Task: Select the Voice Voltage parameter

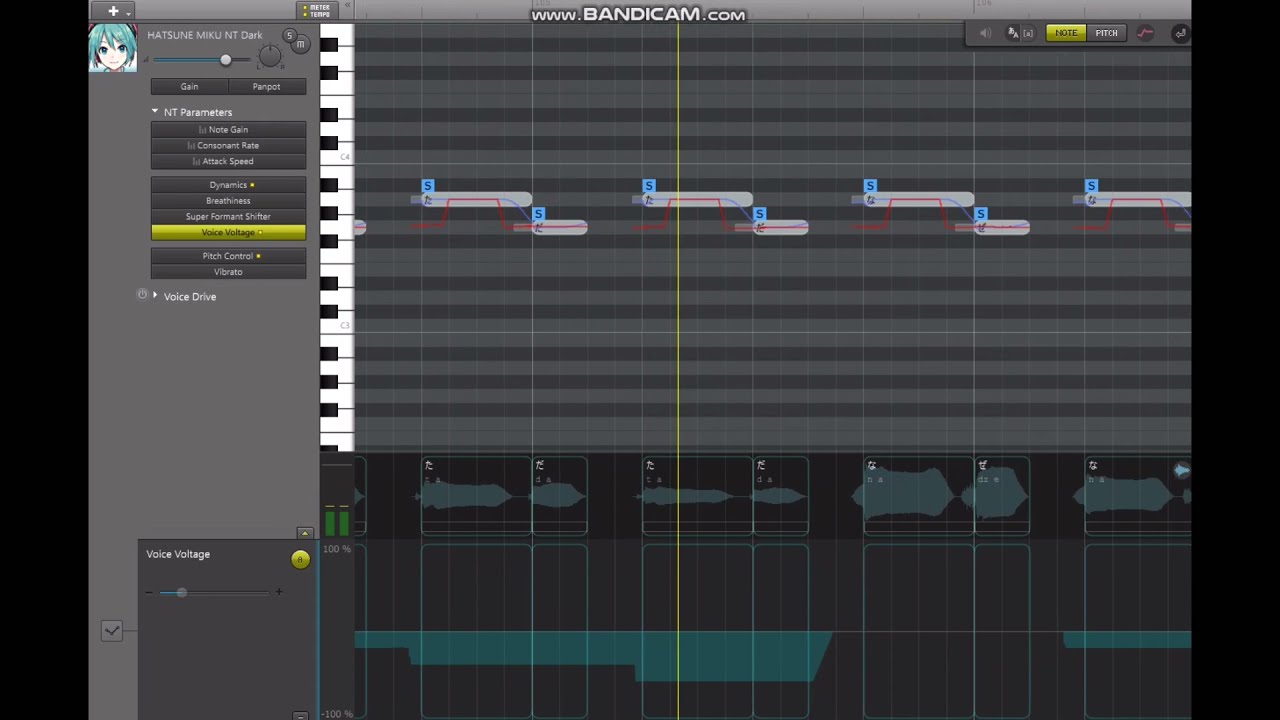Action: (228, 232)
